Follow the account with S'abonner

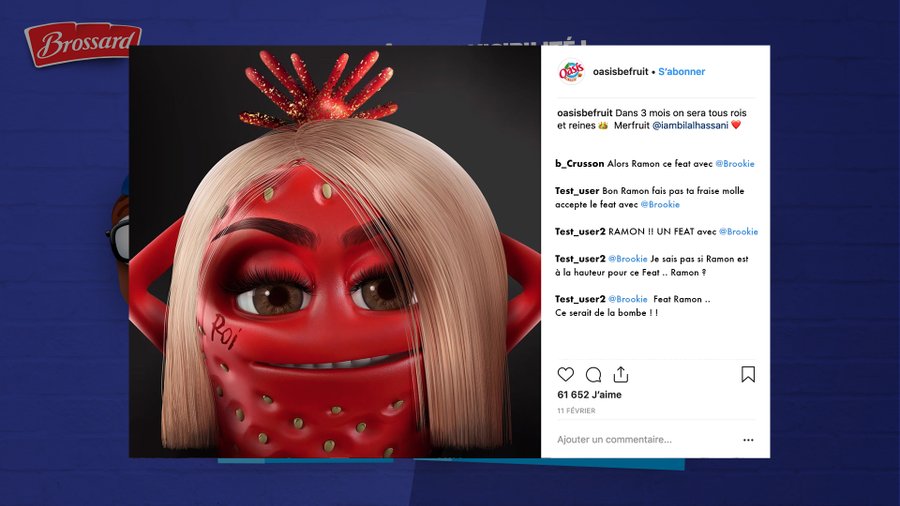(x=681, y=72)
